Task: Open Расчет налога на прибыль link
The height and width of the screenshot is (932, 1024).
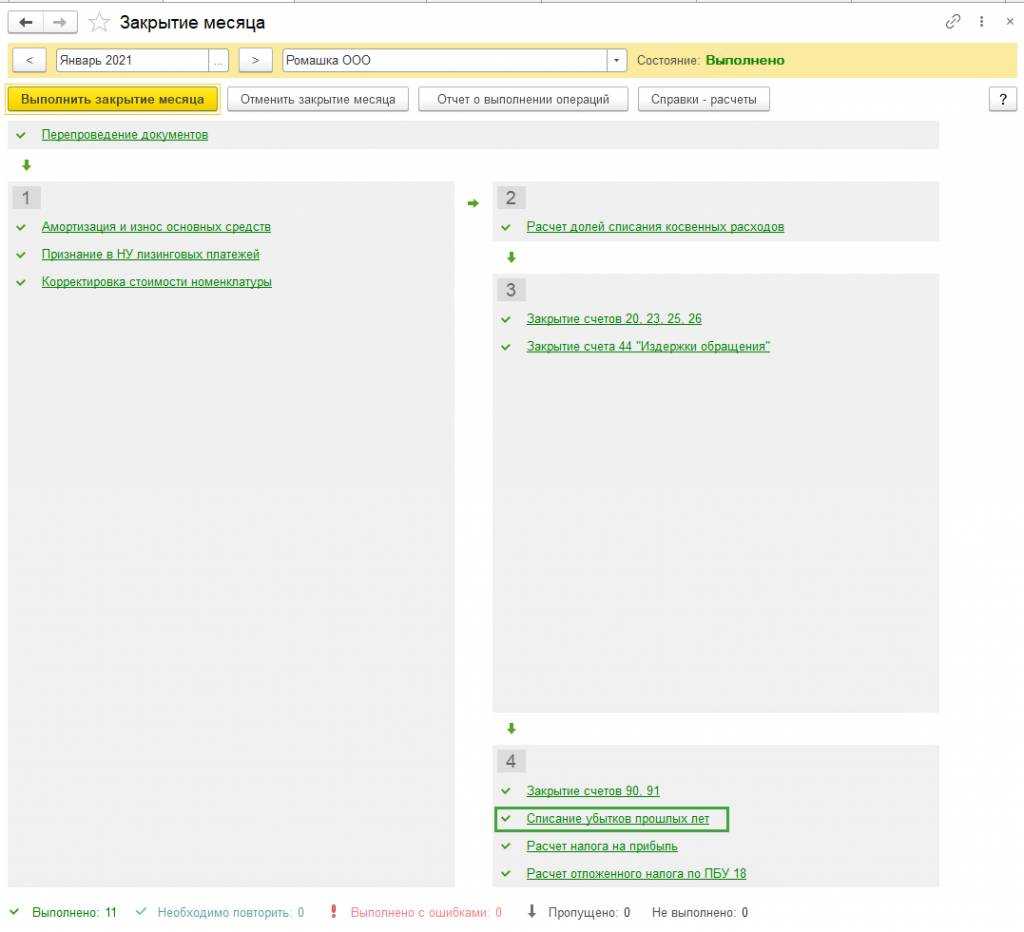Action: [x=602, y=846]
